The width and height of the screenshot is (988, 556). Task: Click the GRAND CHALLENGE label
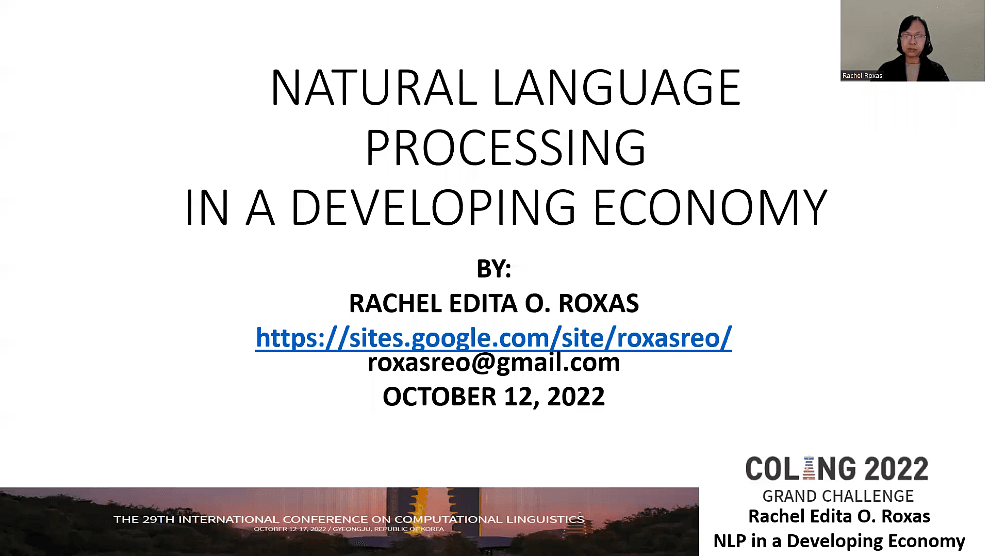838,496
